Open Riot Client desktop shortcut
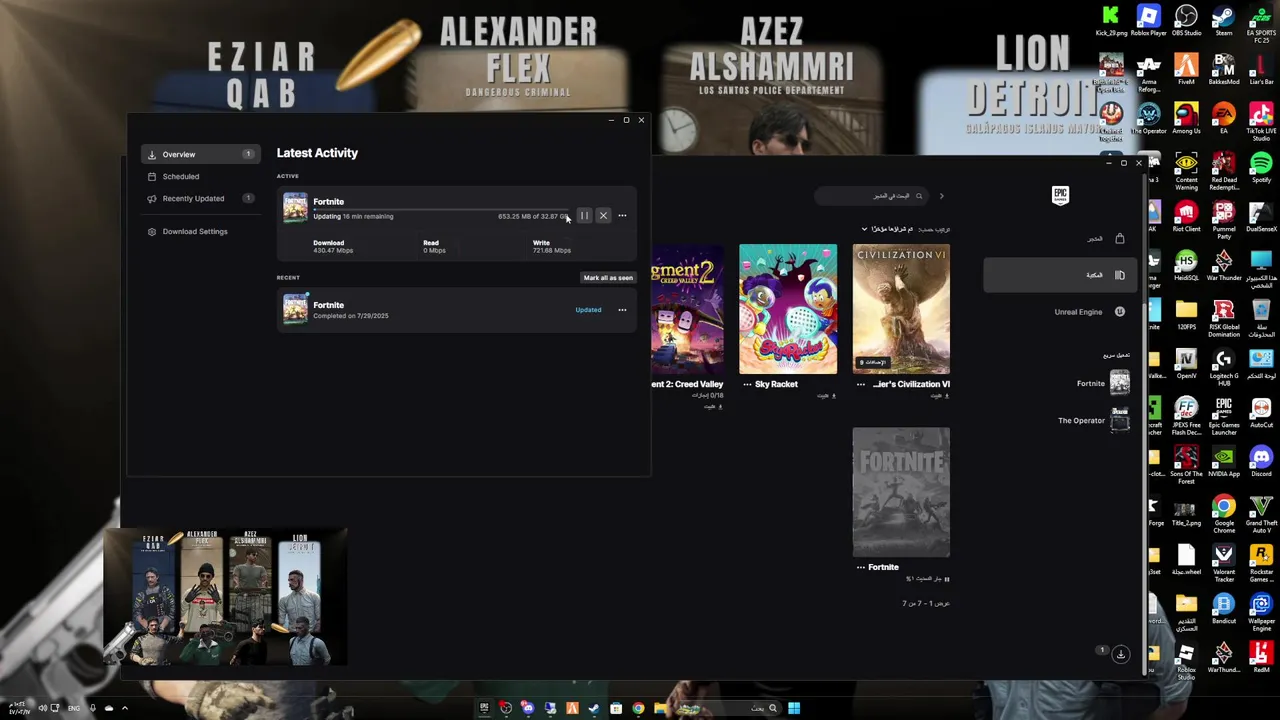The image size is (1280, 720). [1186, 217]
